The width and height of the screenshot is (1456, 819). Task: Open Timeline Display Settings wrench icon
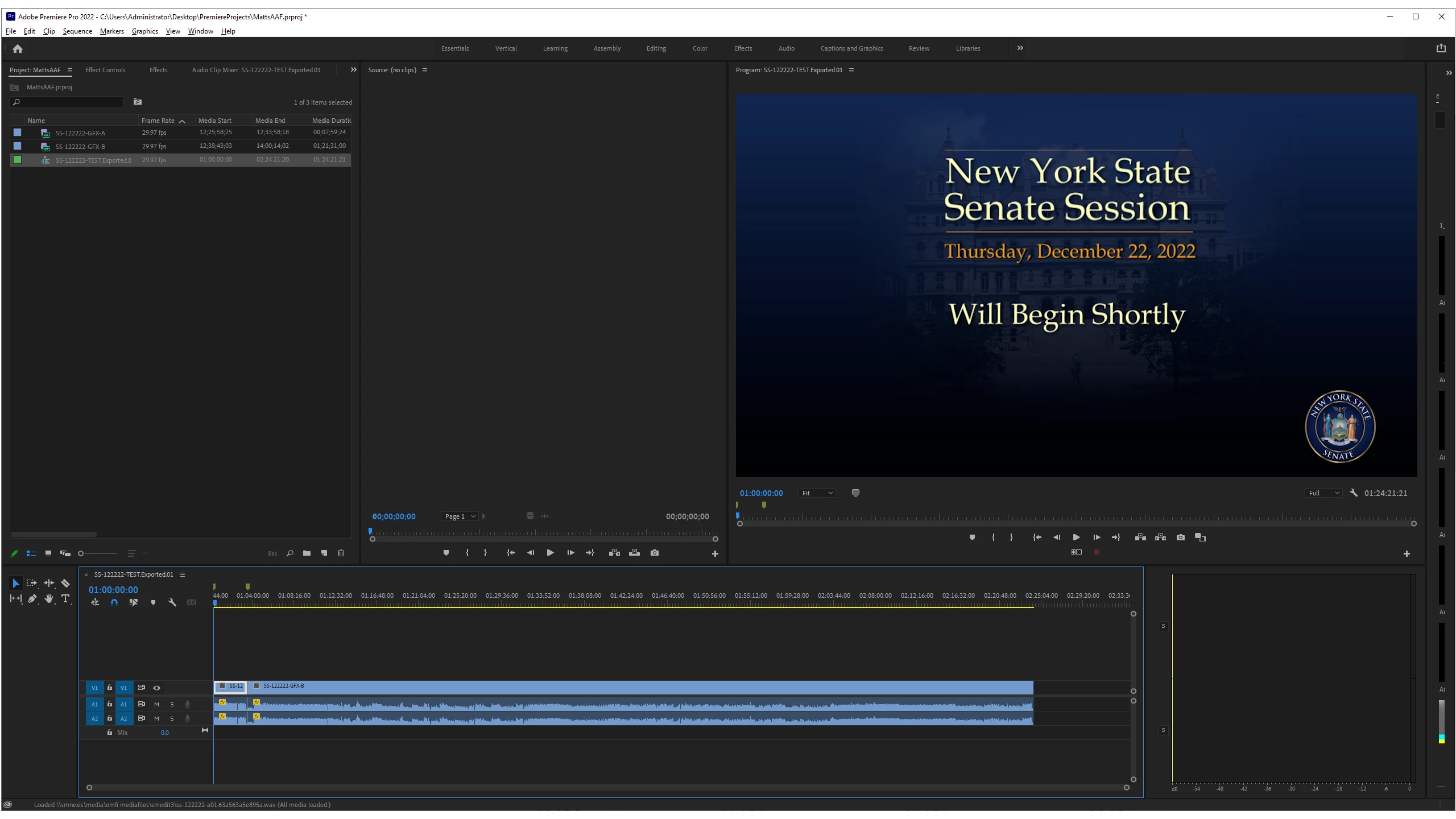(172, 602)
